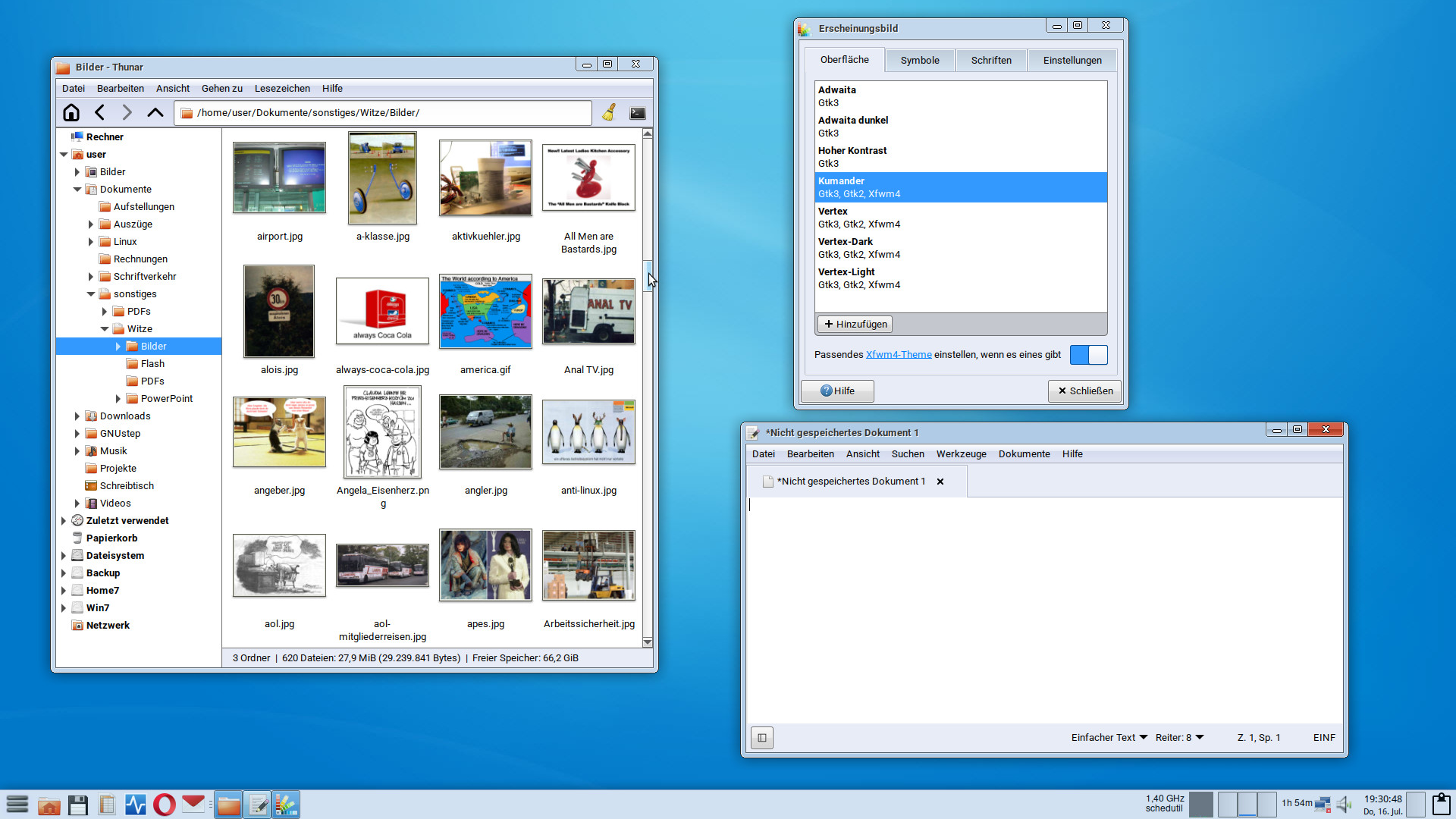Open the clipboard manager panel icon
1456x819 pixels.
point(1442,805)
